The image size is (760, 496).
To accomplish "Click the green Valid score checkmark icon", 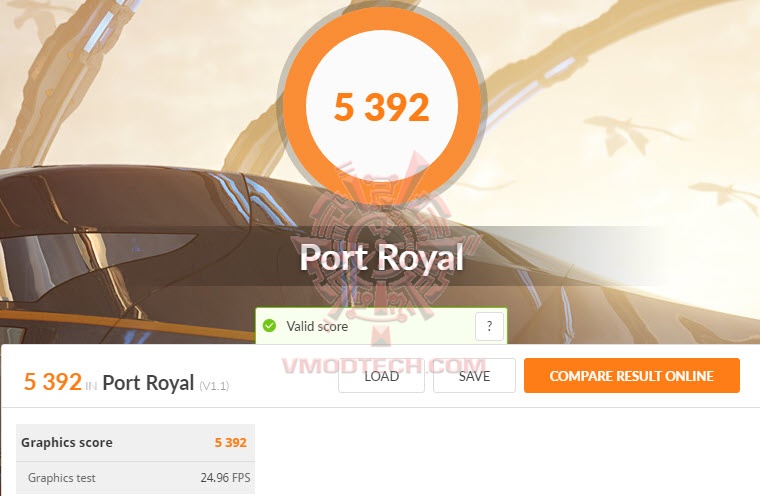I will pos(269,326).
